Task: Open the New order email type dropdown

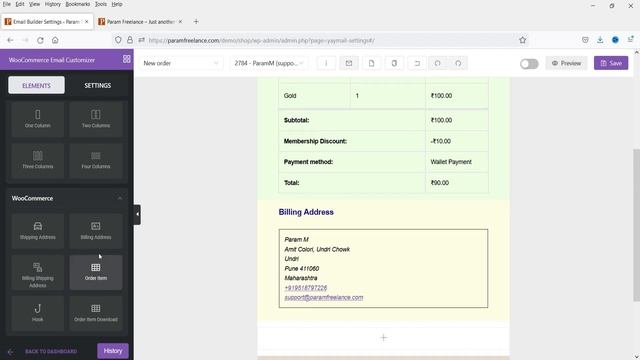Action: 181,63
